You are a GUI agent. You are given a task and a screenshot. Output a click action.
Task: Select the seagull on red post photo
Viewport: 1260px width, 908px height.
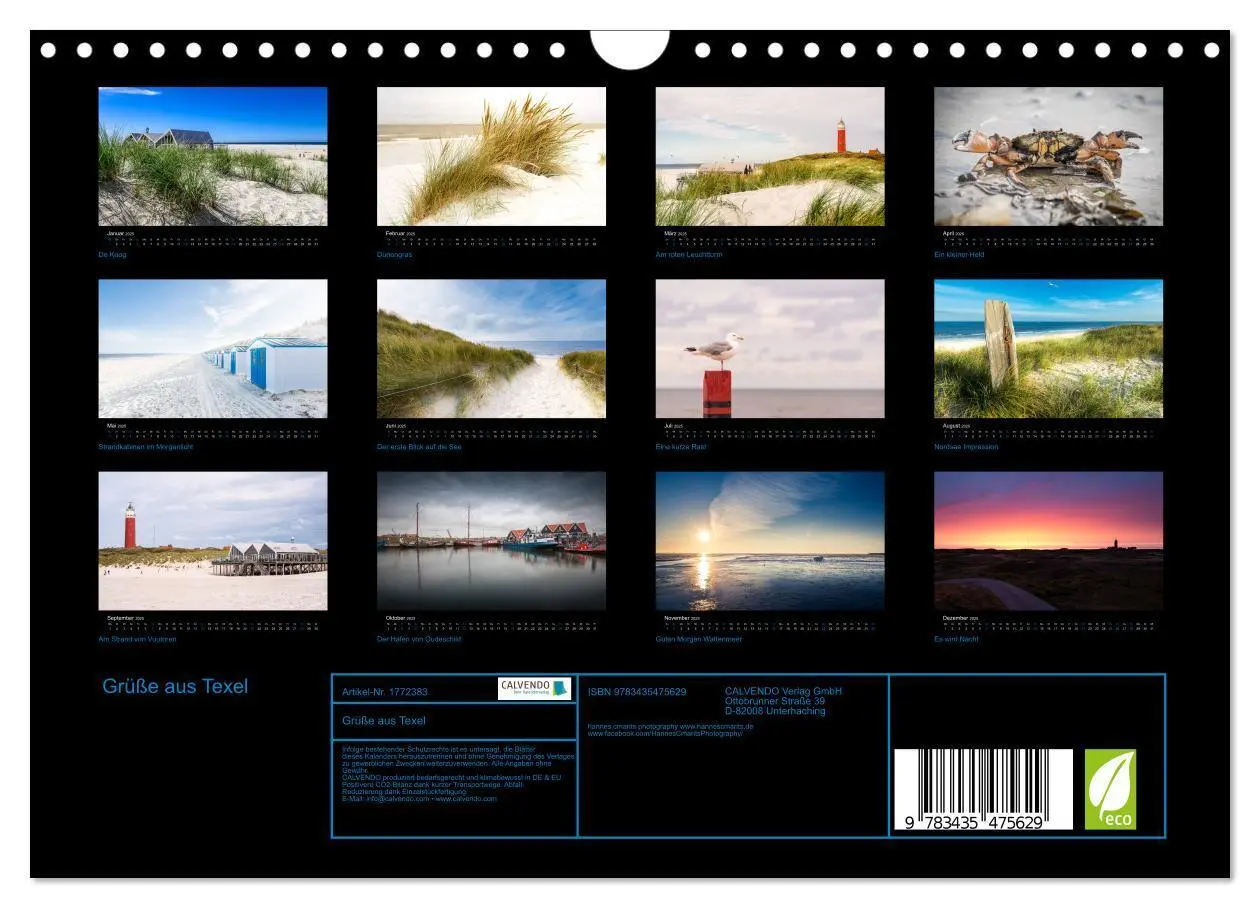tap(770, 348)
